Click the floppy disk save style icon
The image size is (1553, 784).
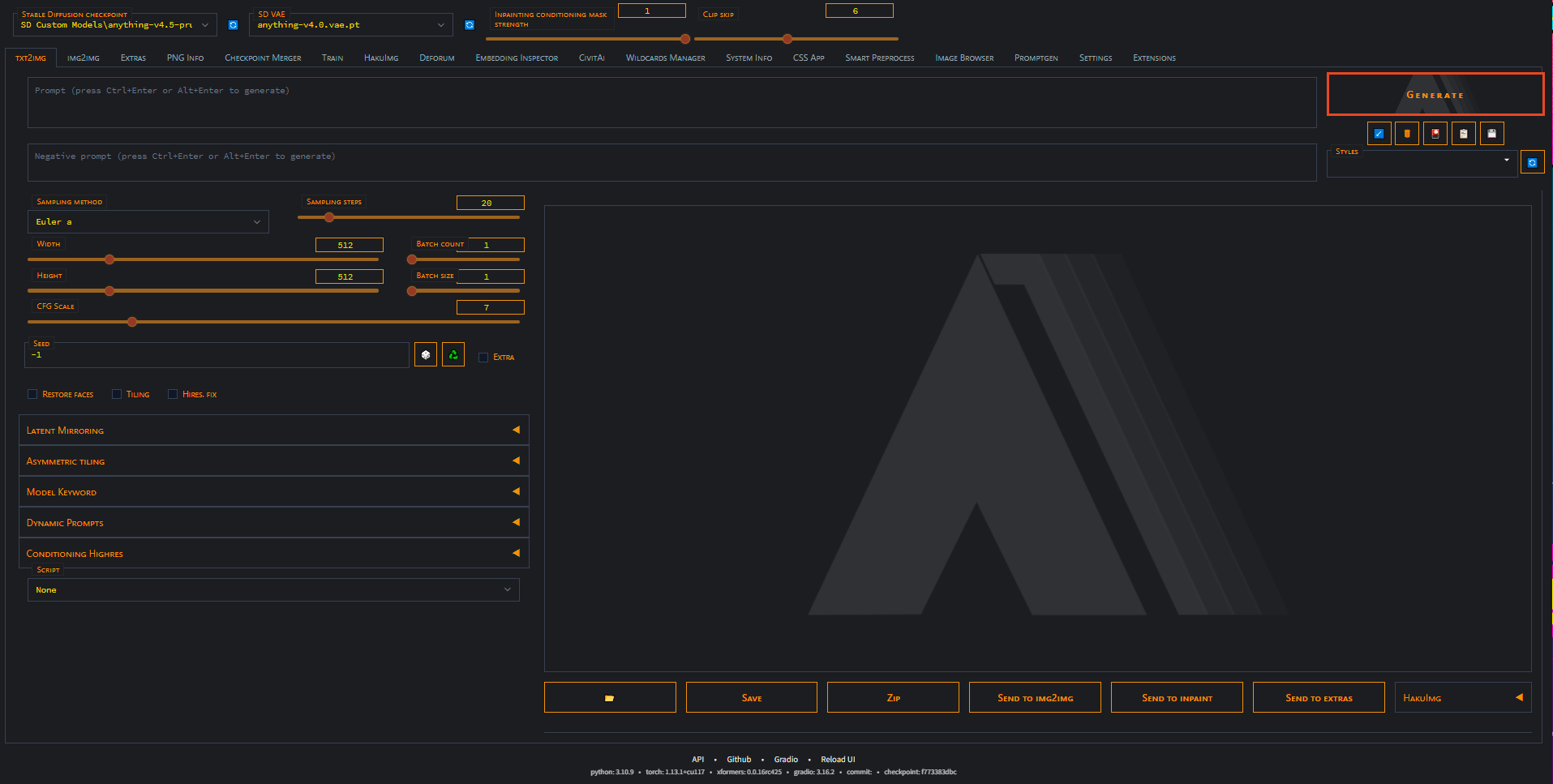1492,134
